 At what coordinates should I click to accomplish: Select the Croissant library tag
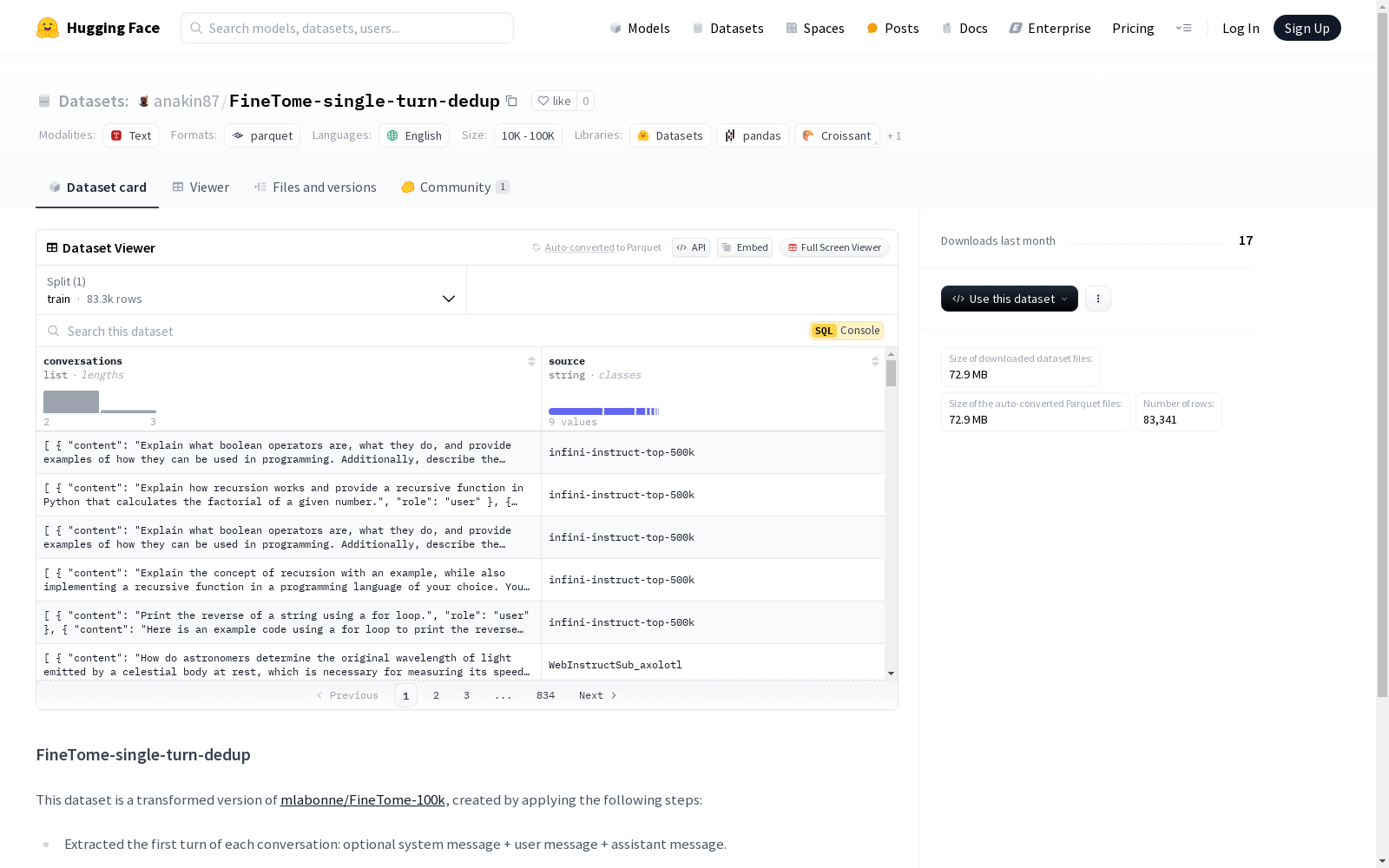837,135
